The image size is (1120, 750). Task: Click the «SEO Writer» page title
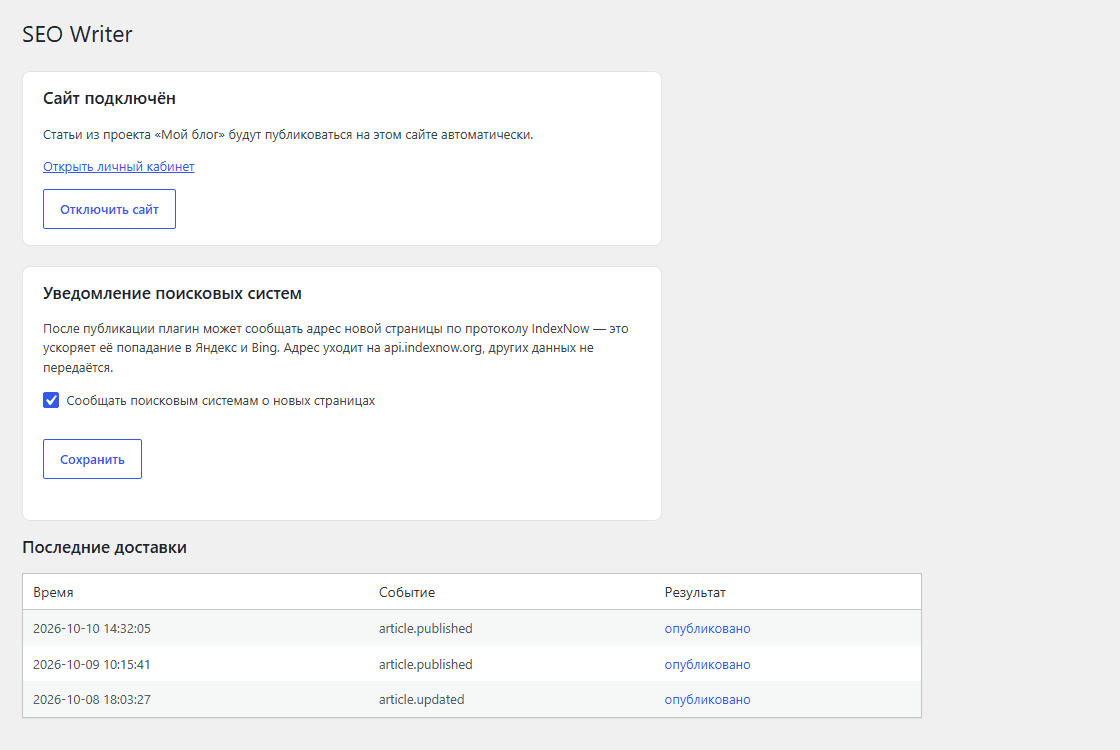(77, 34)
